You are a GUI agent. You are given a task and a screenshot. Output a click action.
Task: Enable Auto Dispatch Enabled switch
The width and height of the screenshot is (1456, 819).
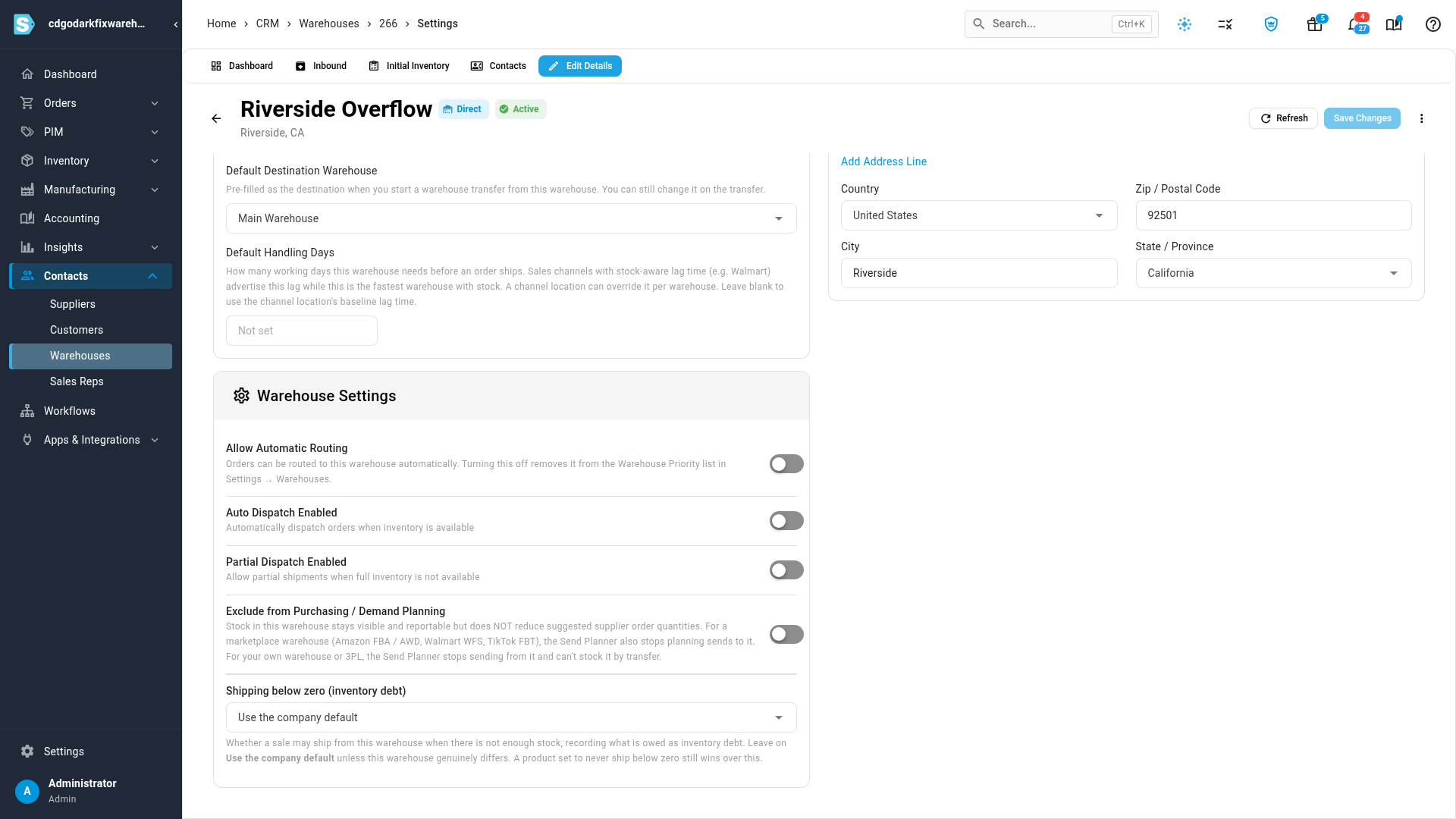pyautogui.click(x=786, y=521)
